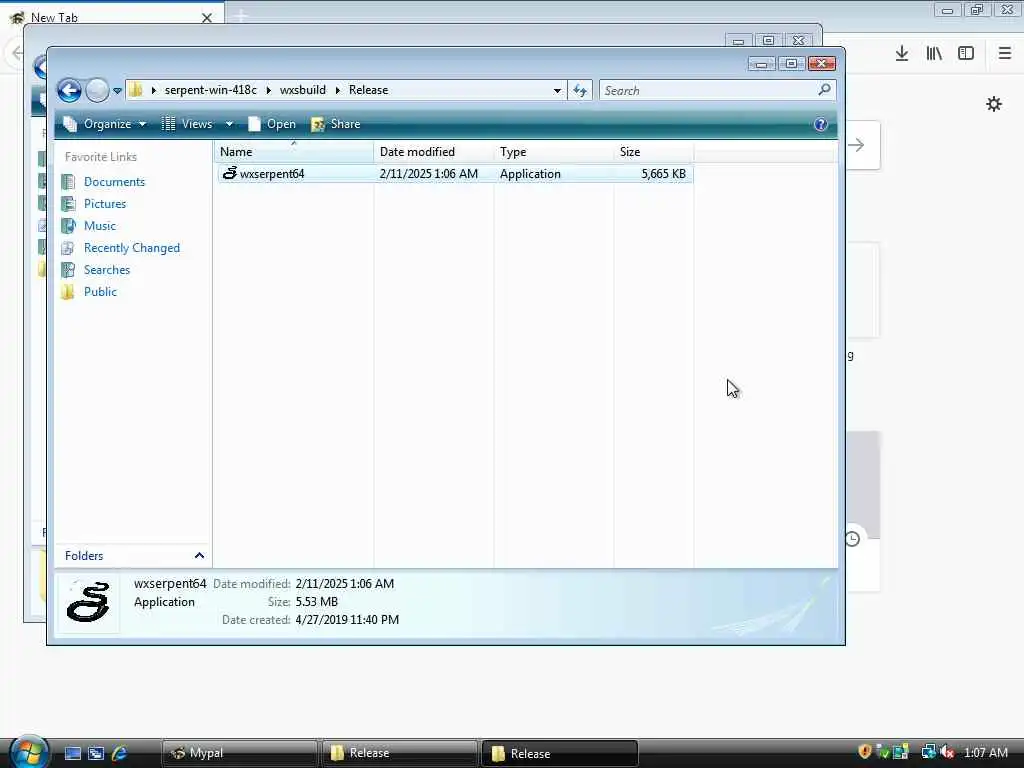Open Recently Changed in Favorite Links
This screenshot has width=1024, height=768.
point(131,248)
